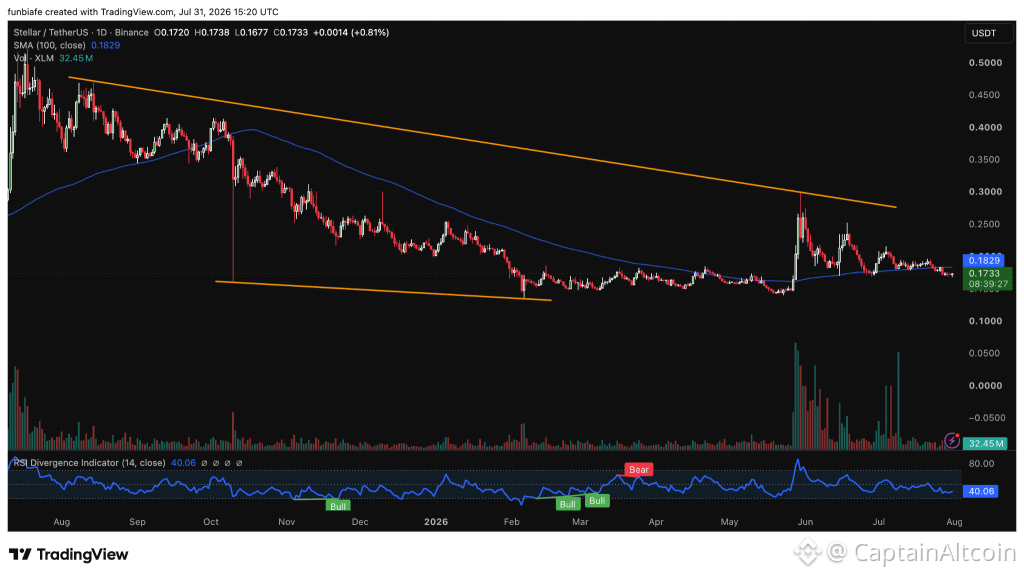Click the 0.0000 price axis label
The width and height of the screenshot is (1024, 577).
pyautogui.click(x=985, y=386)
